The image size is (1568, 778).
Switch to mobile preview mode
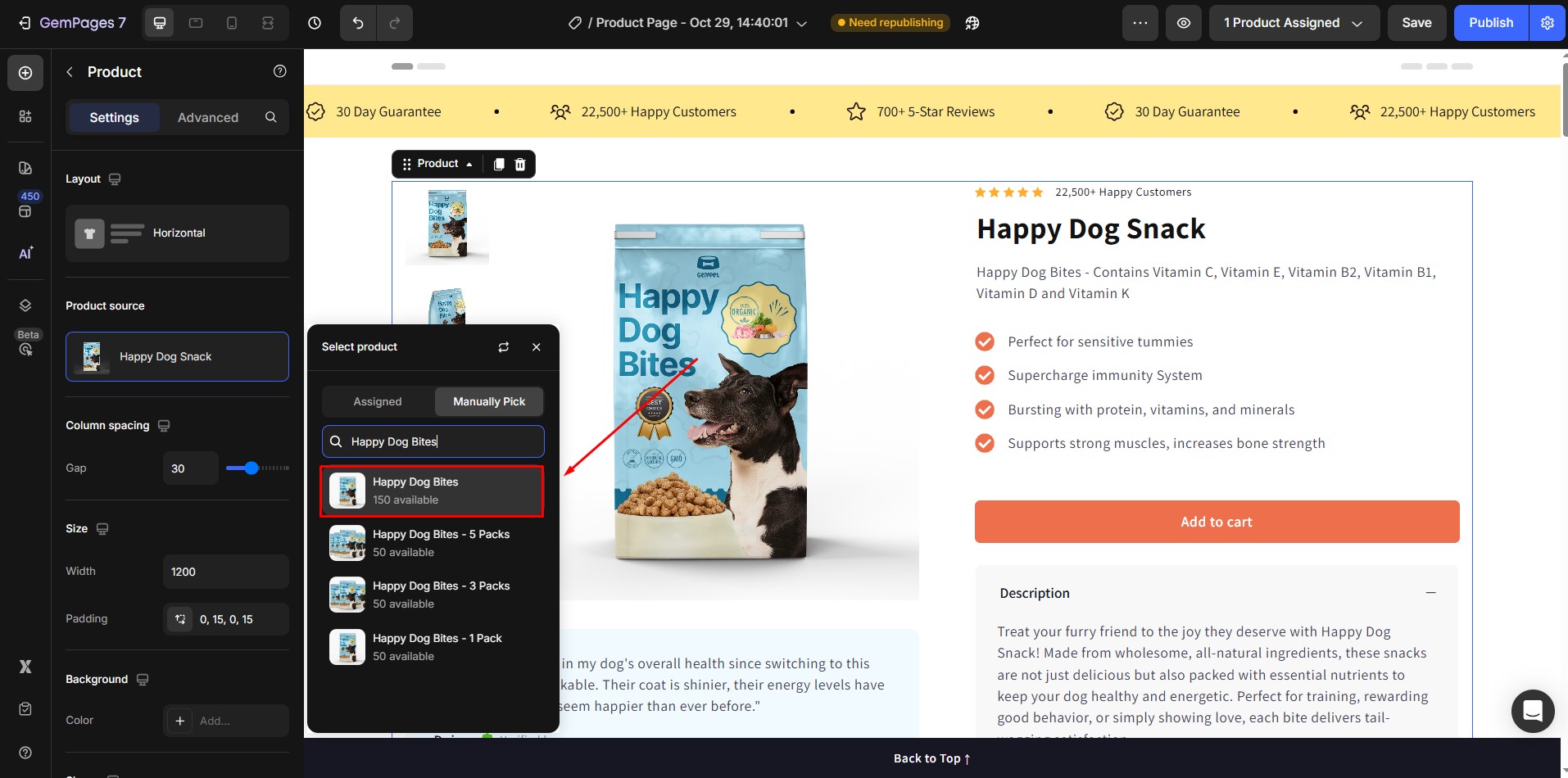point(232,23)
